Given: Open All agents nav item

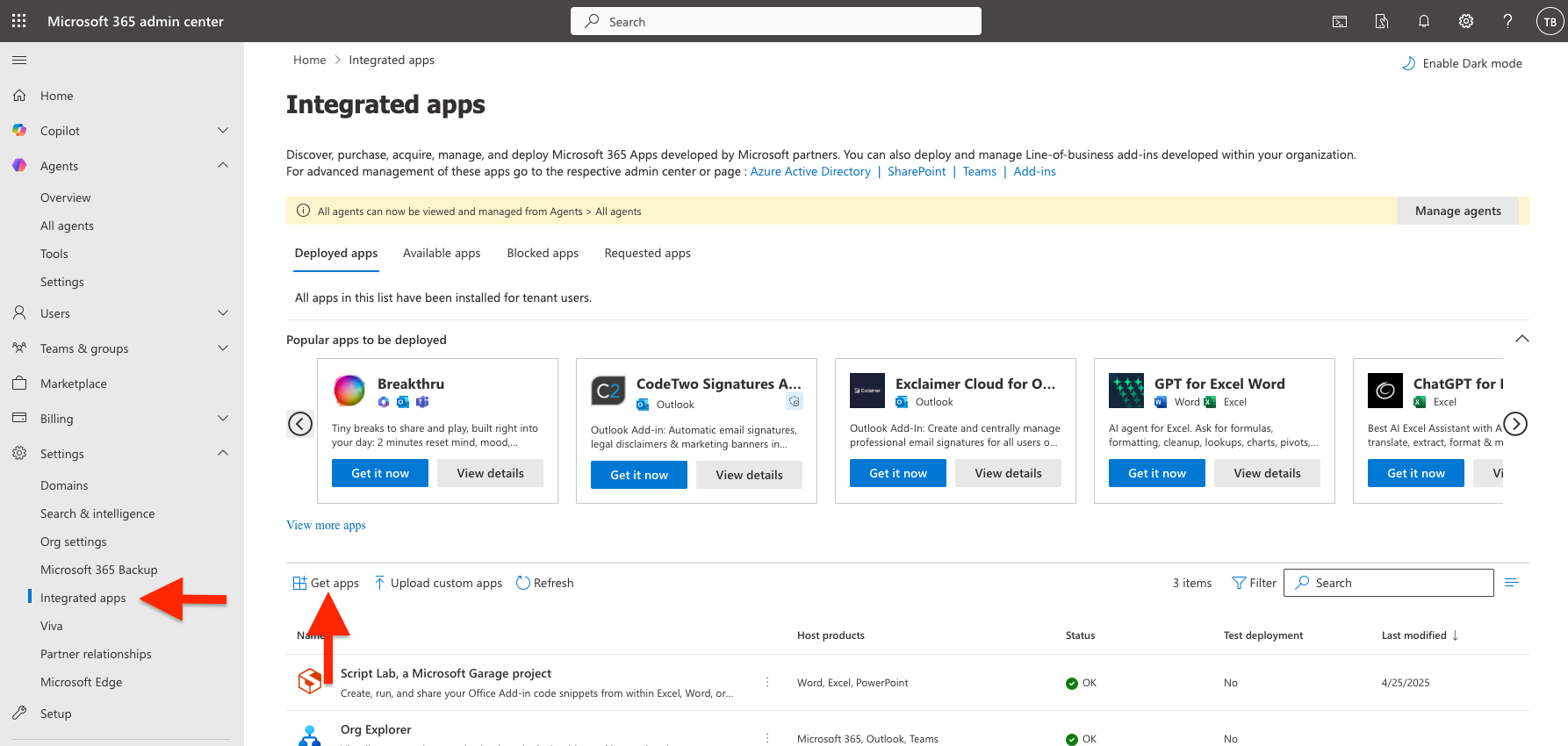Looking at the screenshot, I should point(67,226).
